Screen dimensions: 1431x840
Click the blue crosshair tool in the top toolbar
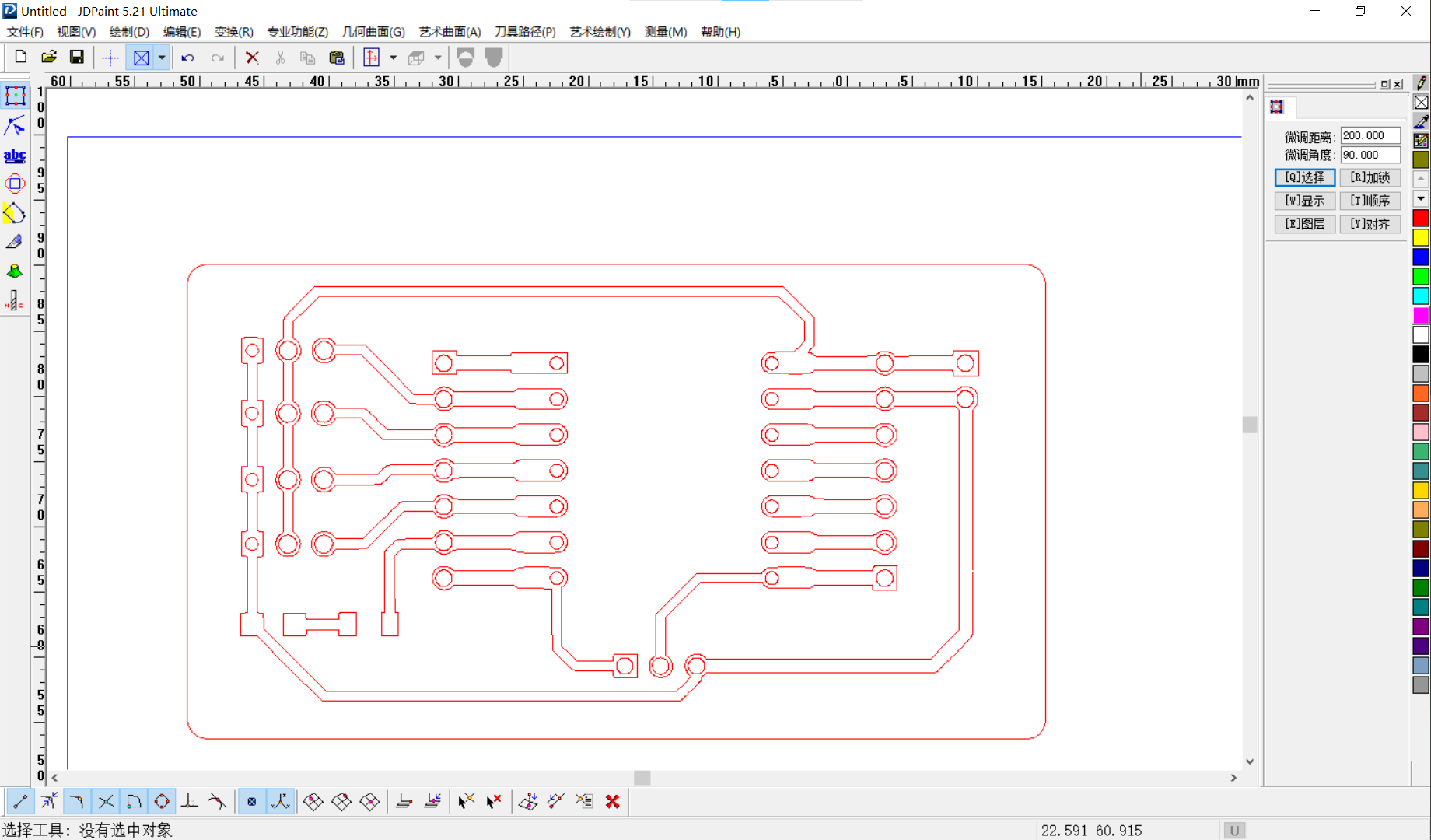pos(110,58)
